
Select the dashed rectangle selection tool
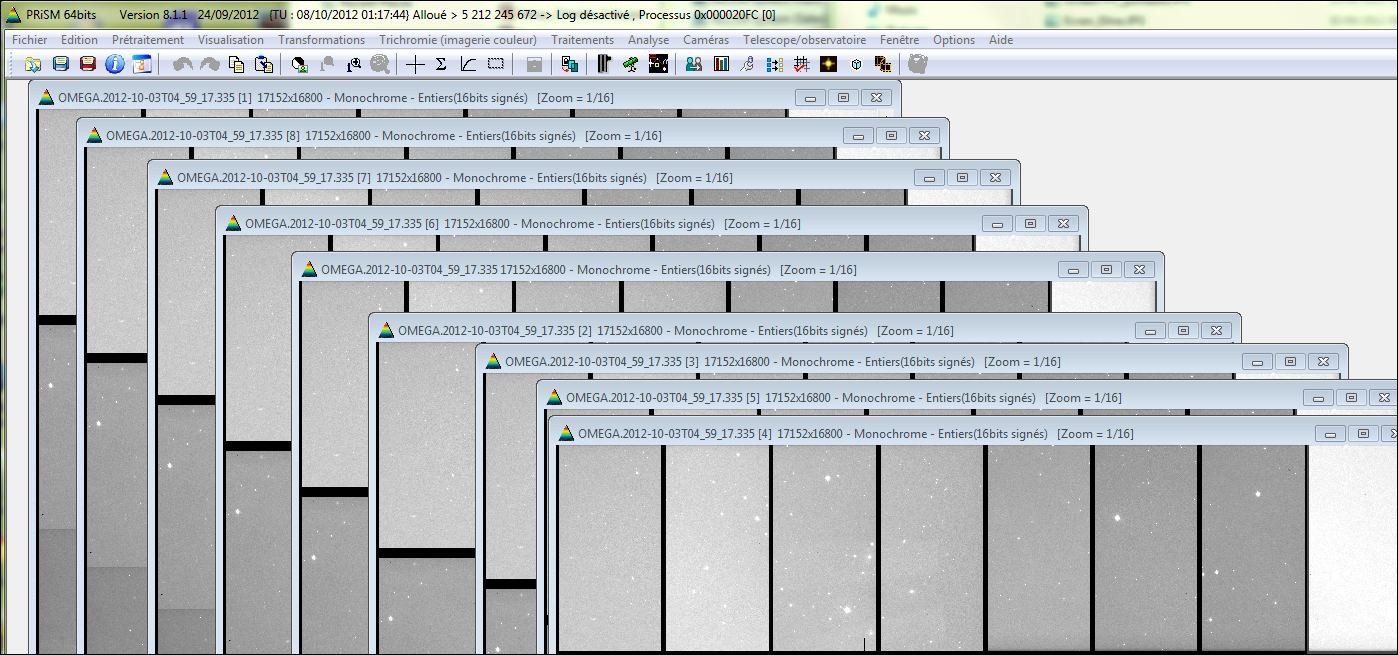tap(495, 64)
